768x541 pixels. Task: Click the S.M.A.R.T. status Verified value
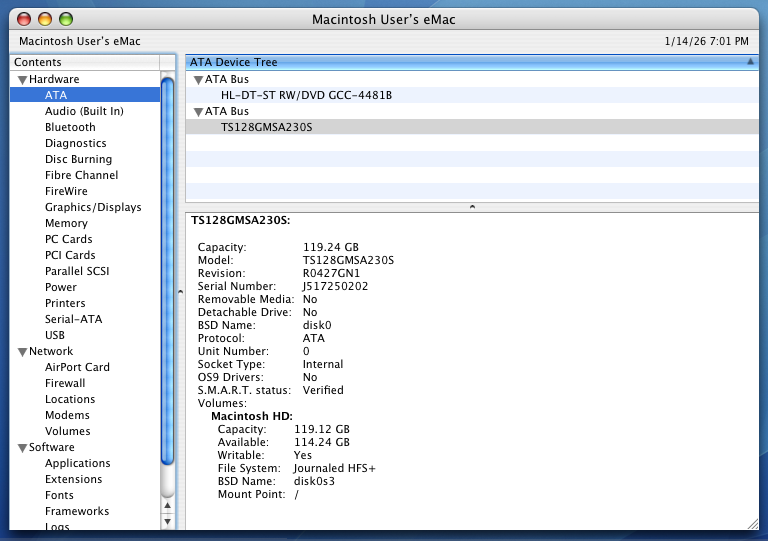[x=323, y=390]
